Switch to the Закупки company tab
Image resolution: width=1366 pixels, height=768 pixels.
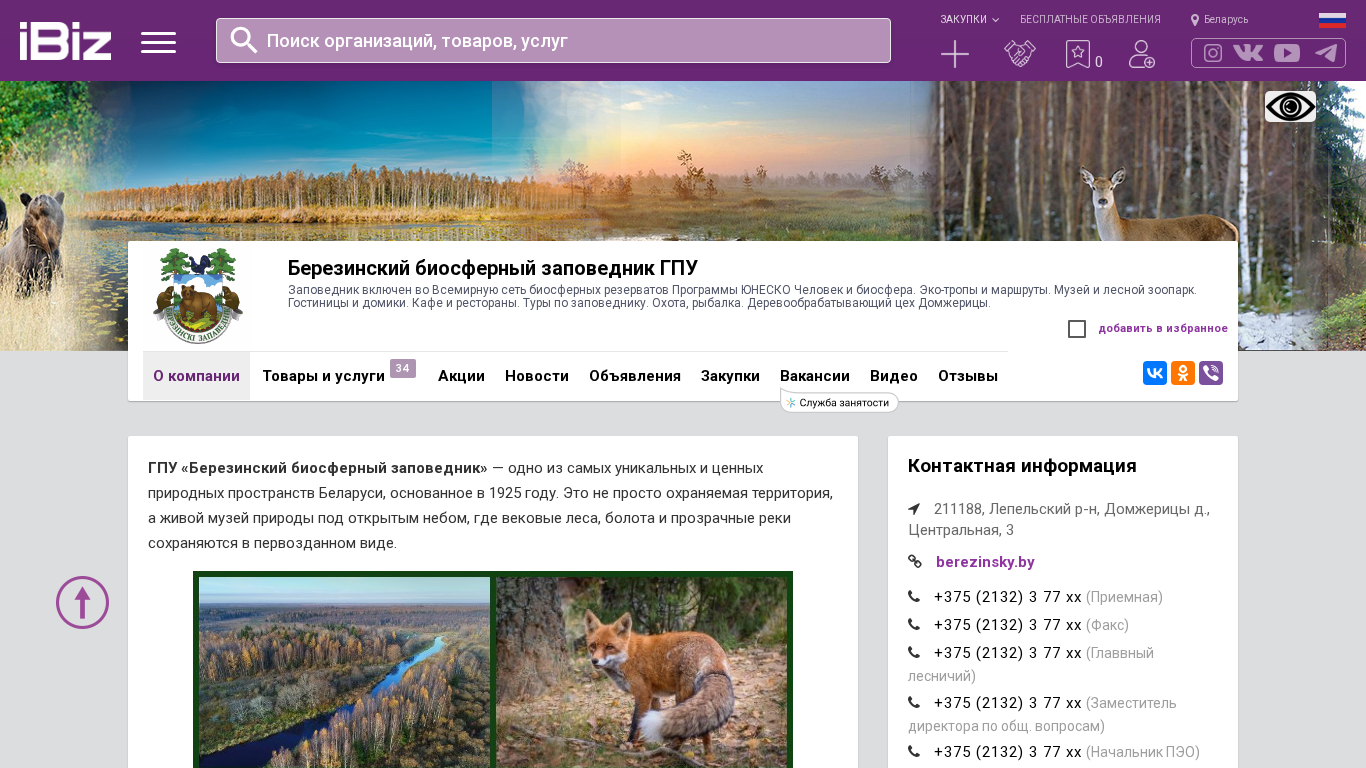(x=730, y=376)
